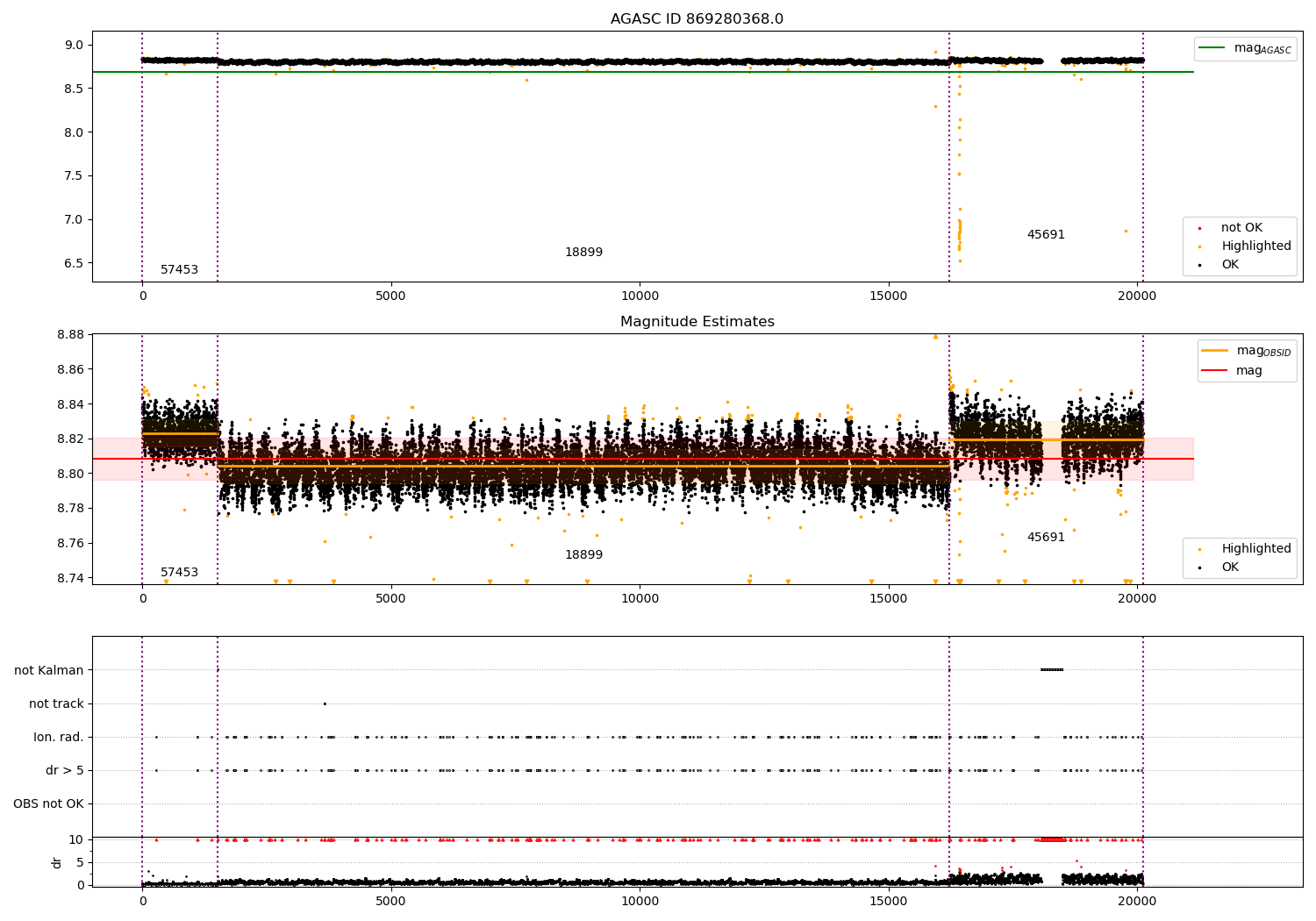Click the '10000' x tick under middle plot
The image size is (1316, 921).
tap(640, 599)
